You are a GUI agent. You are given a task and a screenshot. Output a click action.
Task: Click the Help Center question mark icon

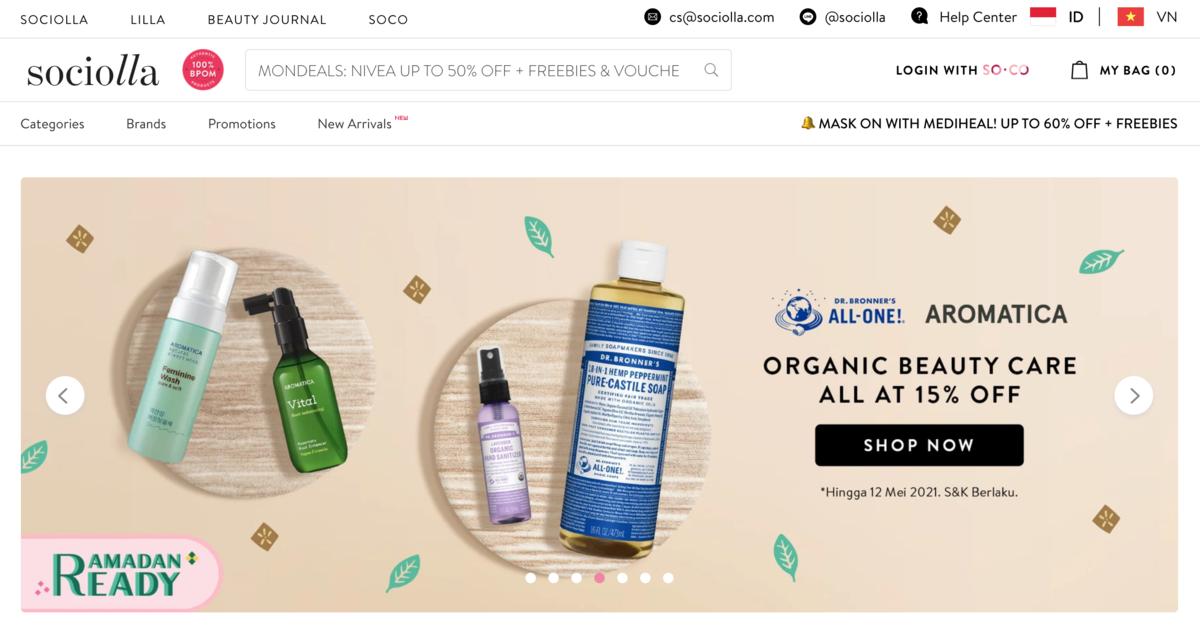920,17
